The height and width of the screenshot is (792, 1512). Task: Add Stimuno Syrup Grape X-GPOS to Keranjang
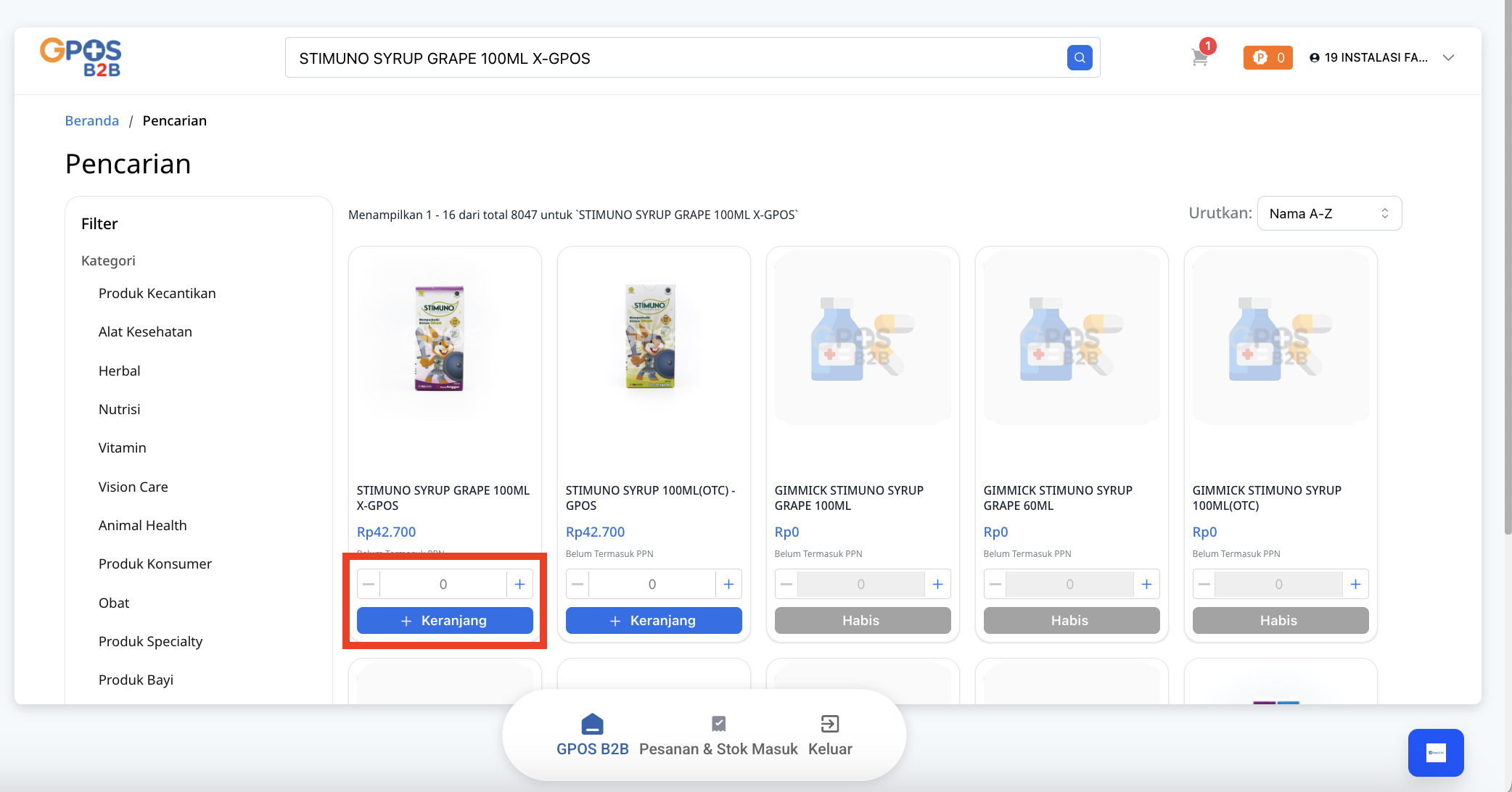click(x=445, y=620)
